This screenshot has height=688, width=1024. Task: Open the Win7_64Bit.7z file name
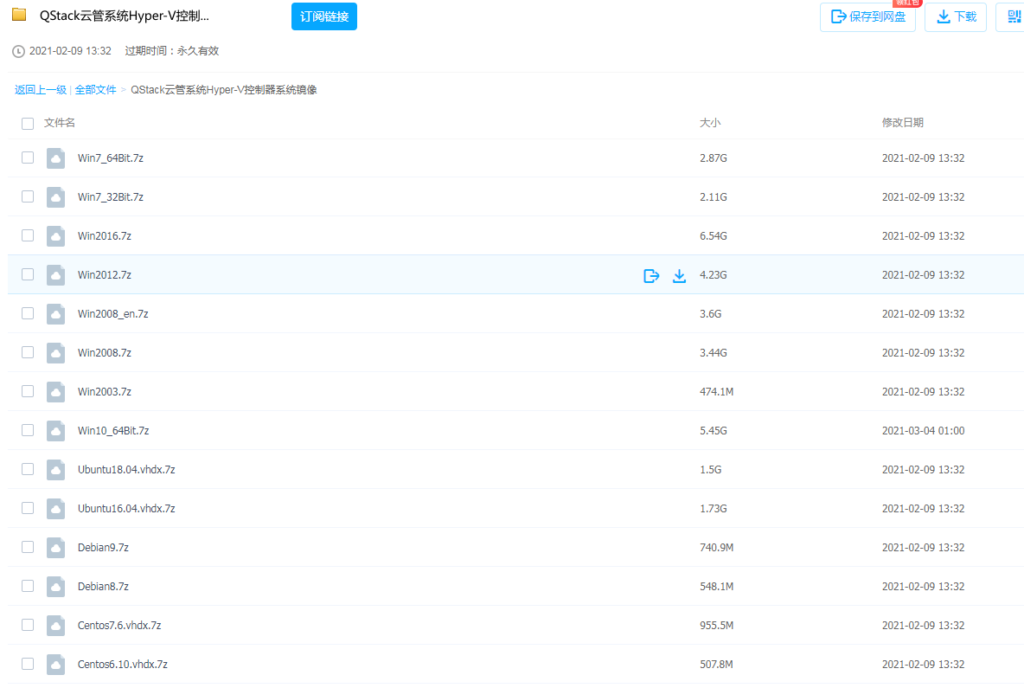[110, 158]
